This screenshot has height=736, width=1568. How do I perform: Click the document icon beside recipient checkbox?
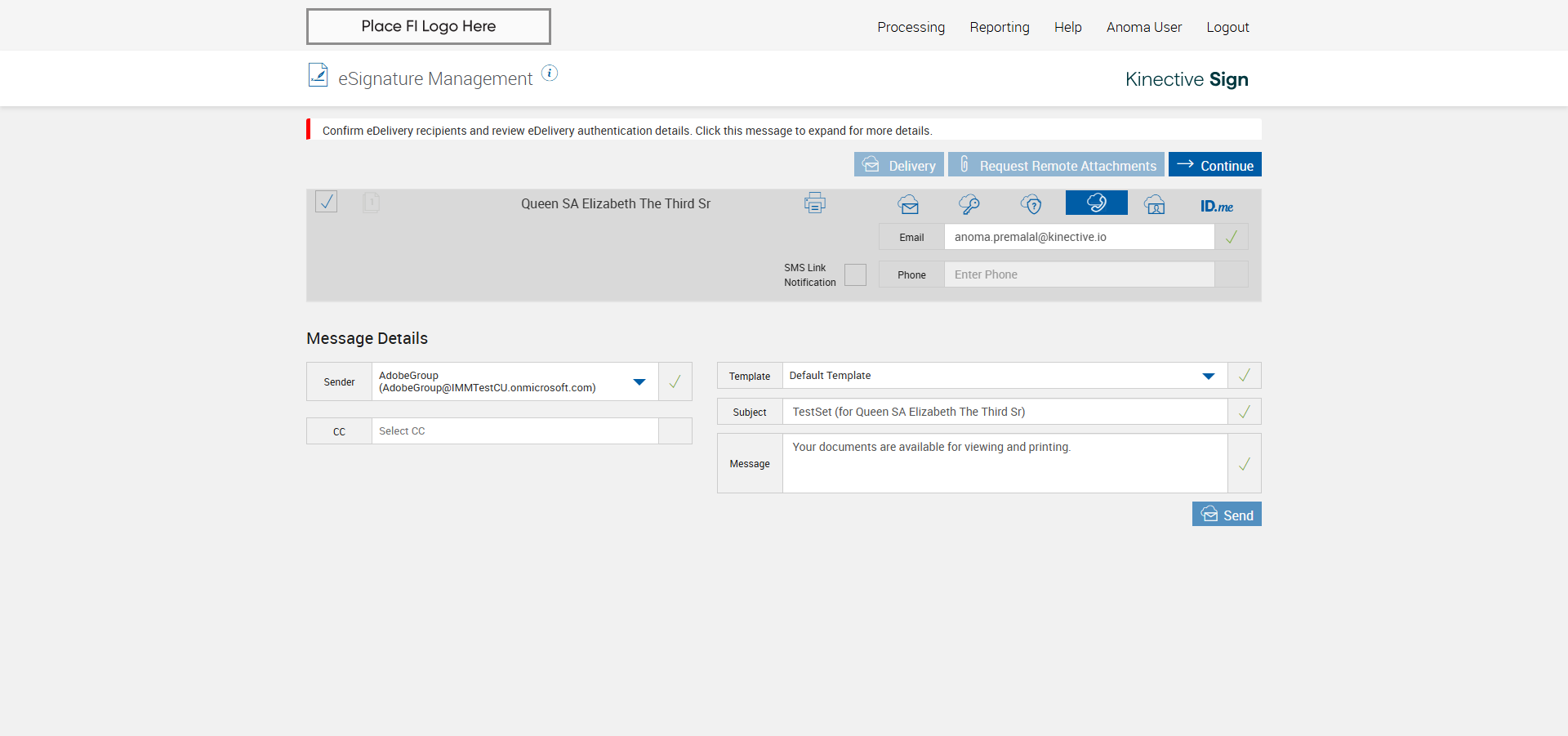point(371,202)
